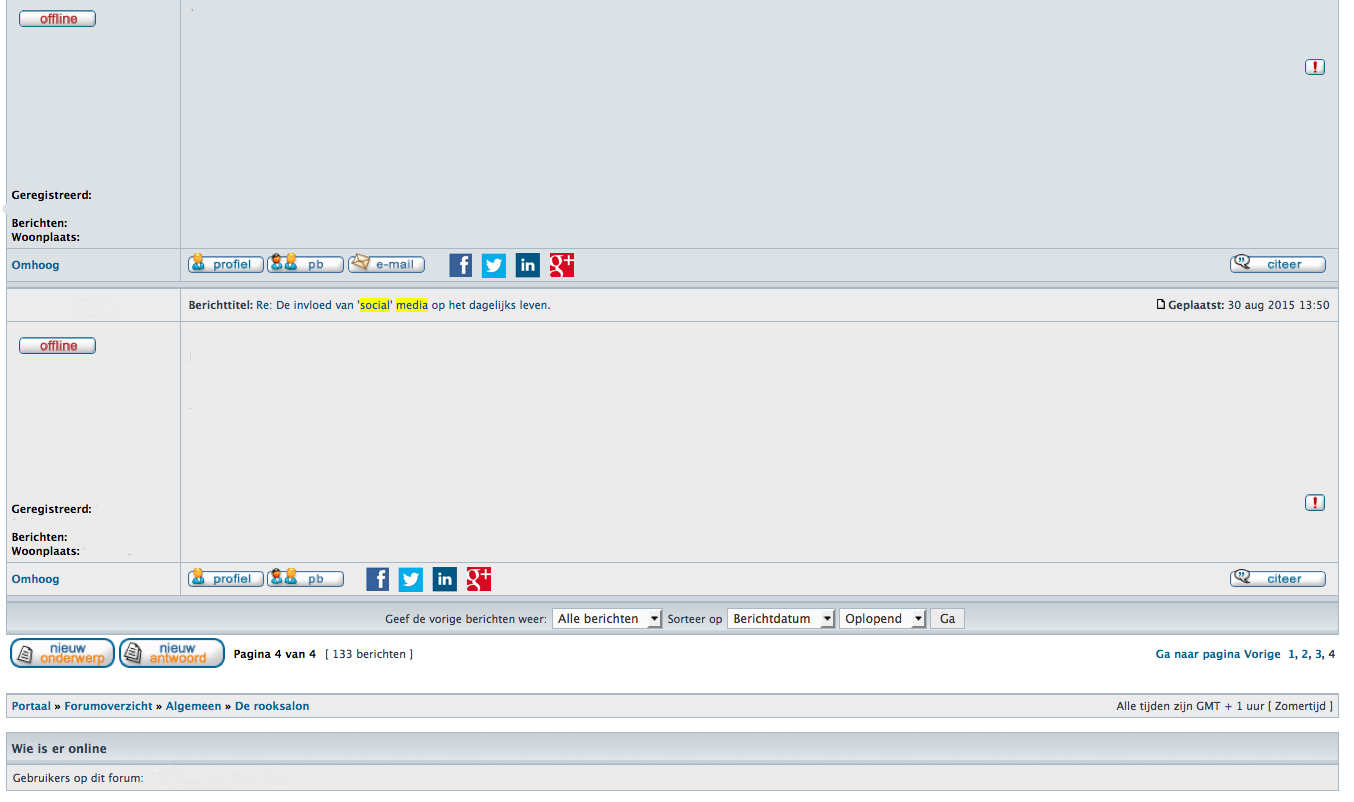Open the 'Oplopend' order dropdown
Screen dimensions: 1354x802
pos(883,619)
